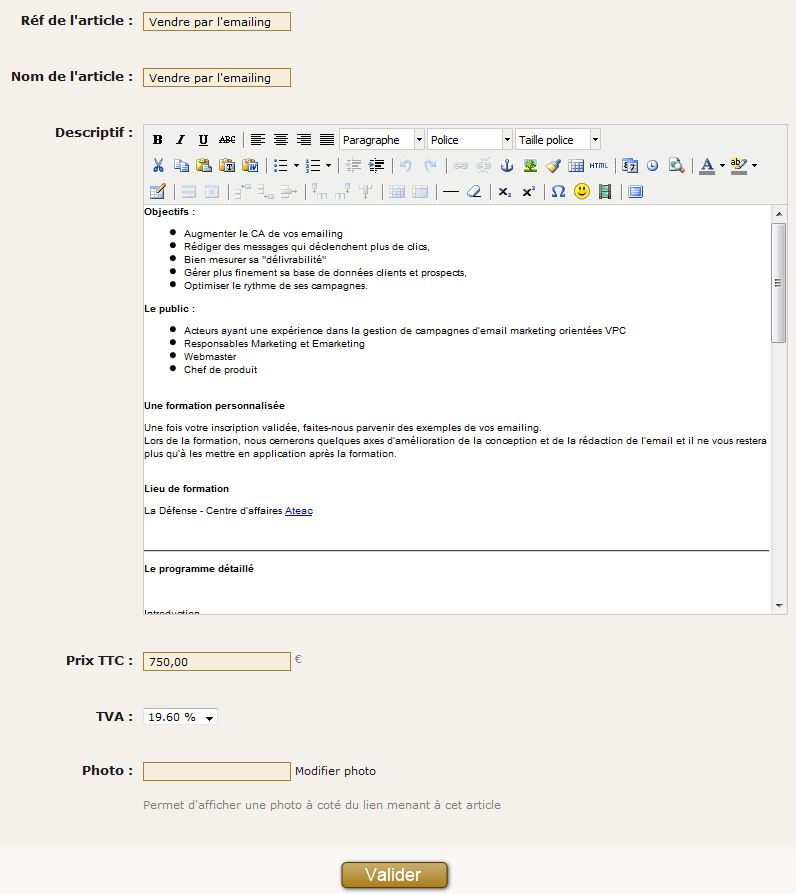796x894 pixels.
Task: Toggle italic formatting
Action: click(181, 140)
